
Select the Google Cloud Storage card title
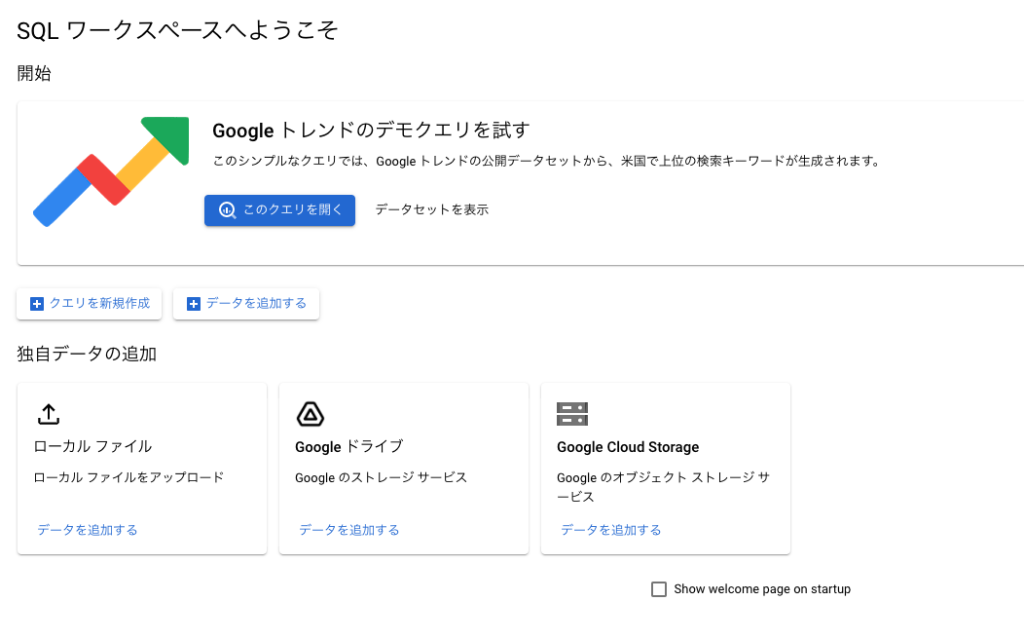627,447
